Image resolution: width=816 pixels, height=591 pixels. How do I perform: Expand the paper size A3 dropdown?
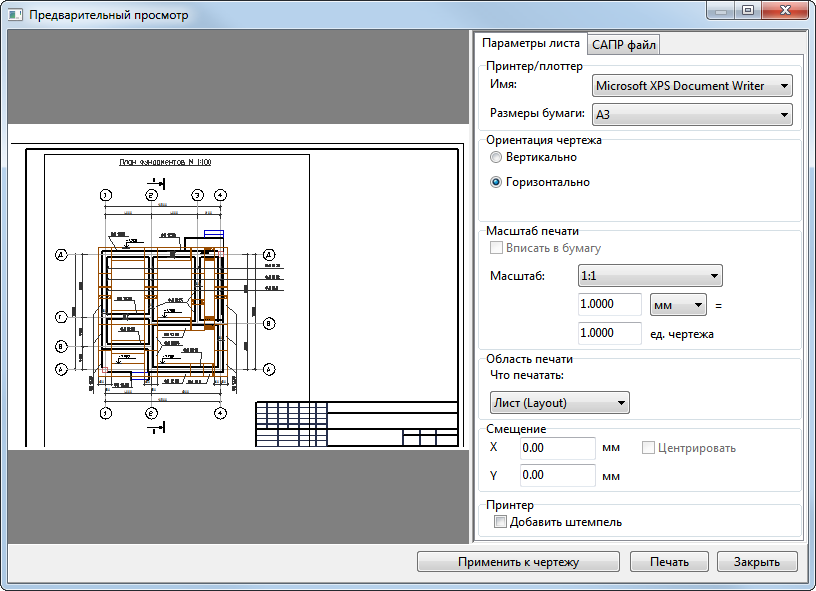click(x=692, y=115)
